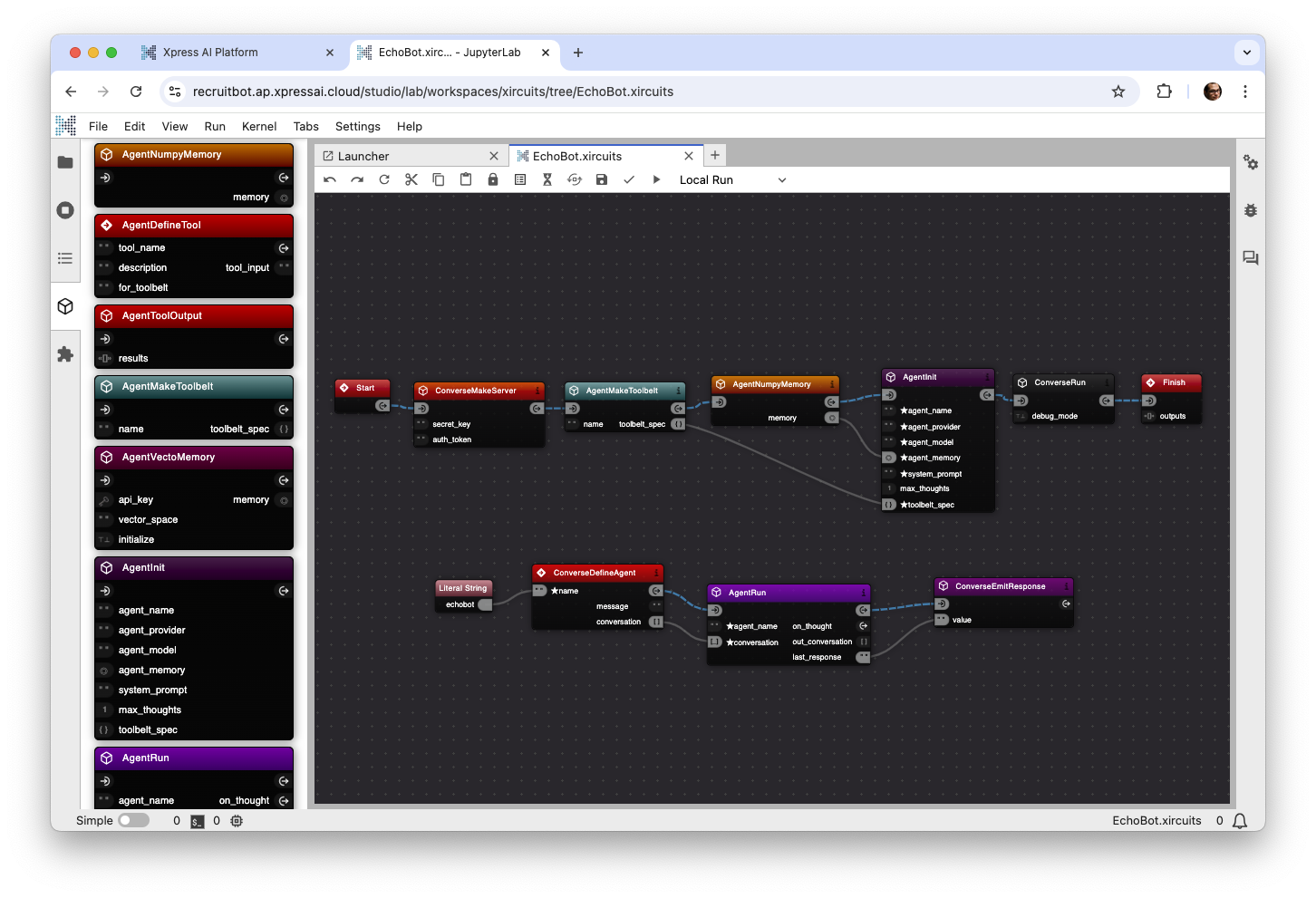Open running terminals and kernels sidebar

[x=65, y=210]
